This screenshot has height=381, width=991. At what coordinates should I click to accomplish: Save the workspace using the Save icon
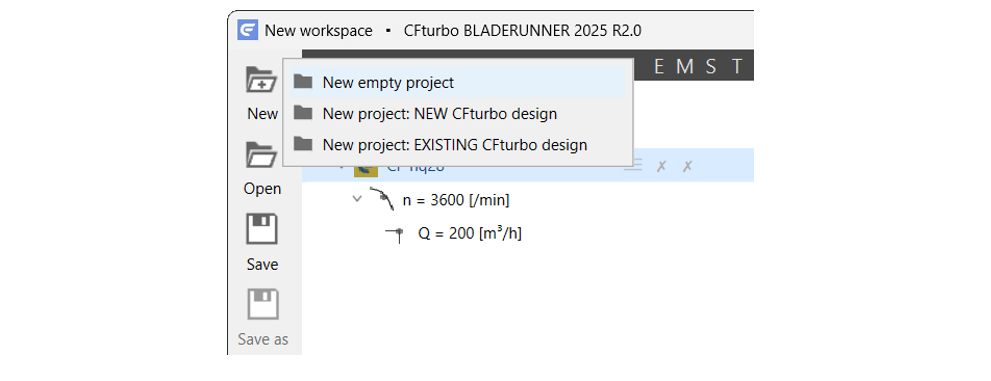tap(262, 229)
